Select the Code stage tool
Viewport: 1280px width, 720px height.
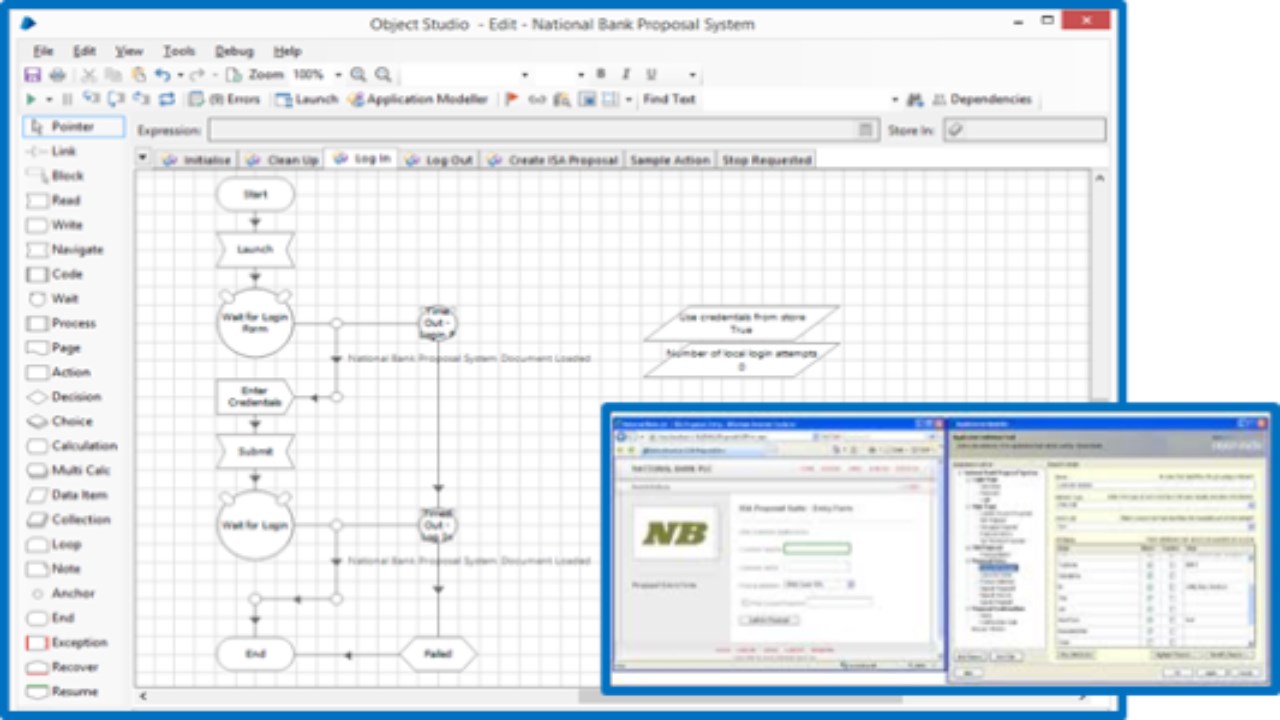coord(54,274)
